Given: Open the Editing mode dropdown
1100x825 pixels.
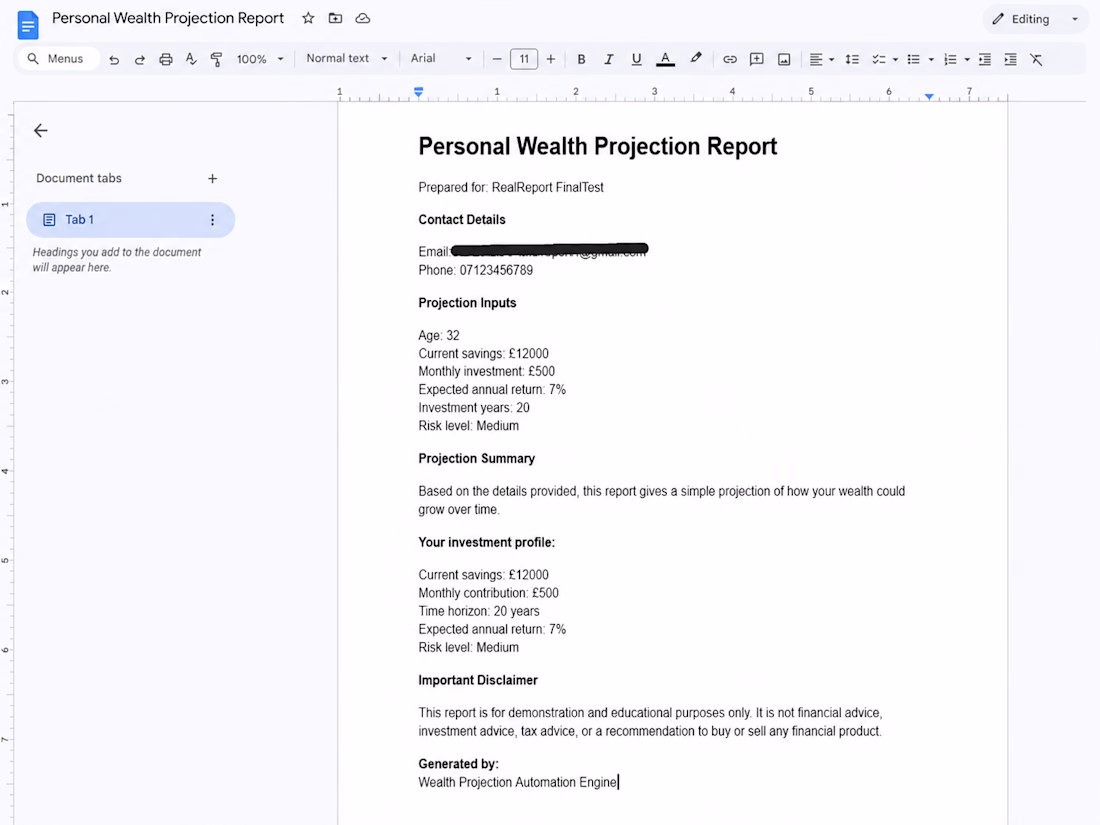Looking at the screenshot, I should pyautogui.click(x=1035, y=19).
